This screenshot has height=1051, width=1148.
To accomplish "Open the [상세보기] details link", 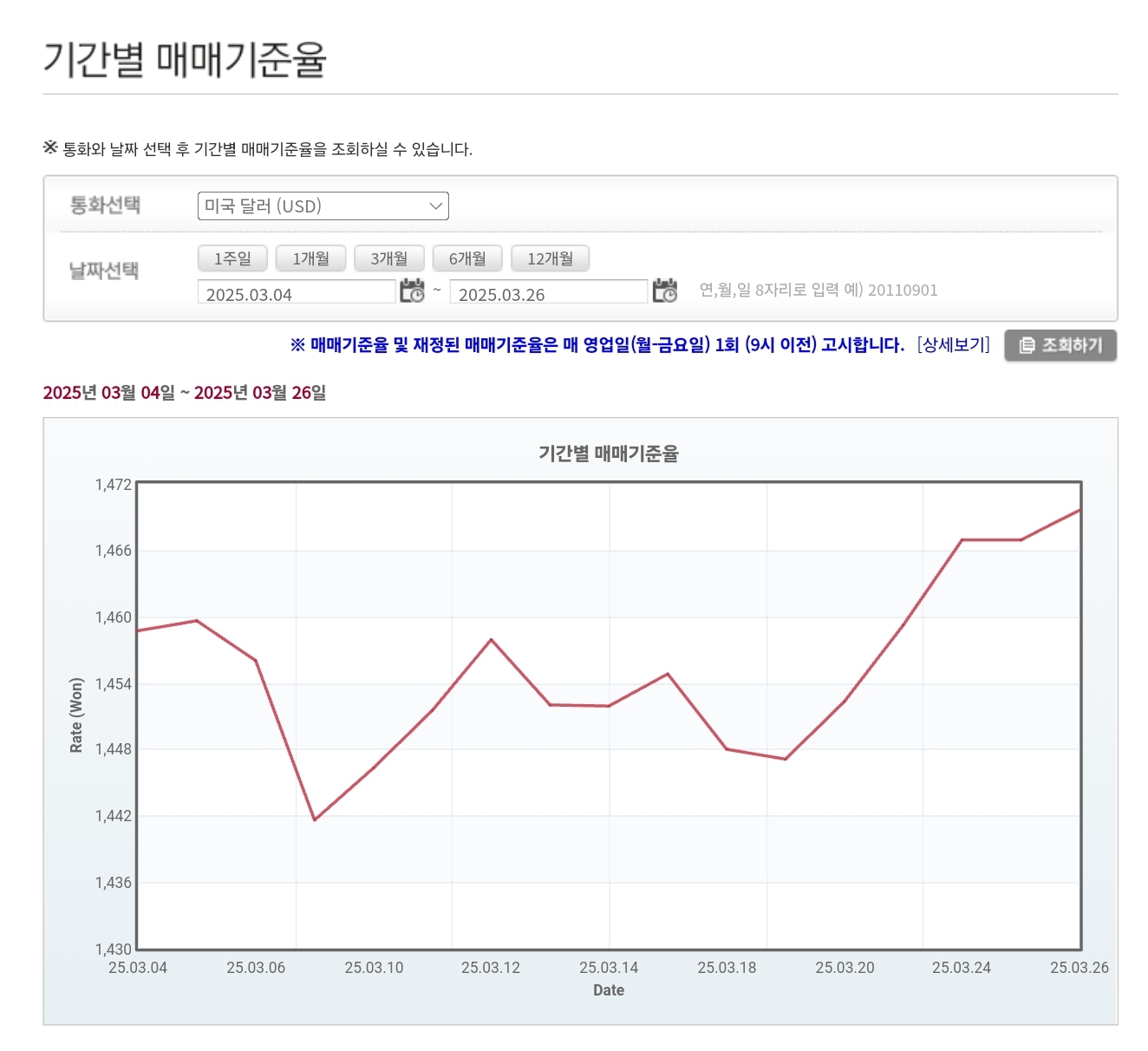I will pyautogui.click(x=954, y=345).
